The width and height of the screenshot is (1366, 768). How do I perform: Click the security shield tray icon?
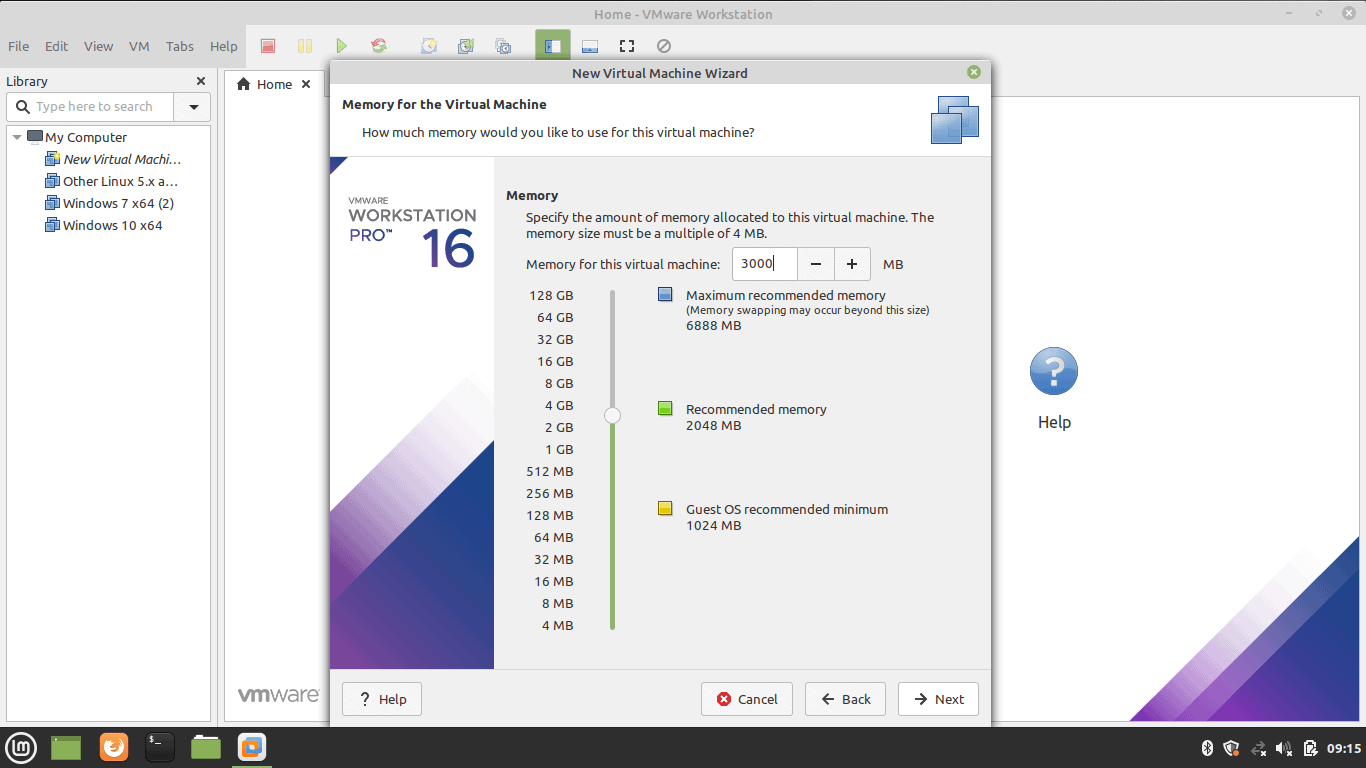pyautogui.click(x=1232, y=748)
